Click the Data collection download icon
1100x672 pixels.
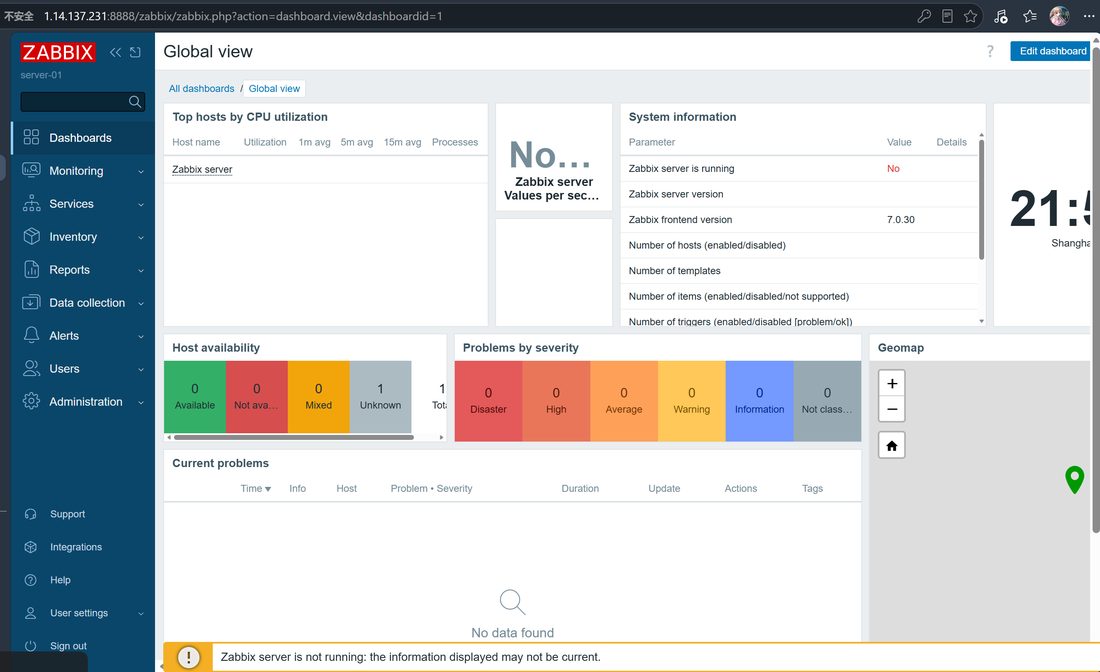31,302
